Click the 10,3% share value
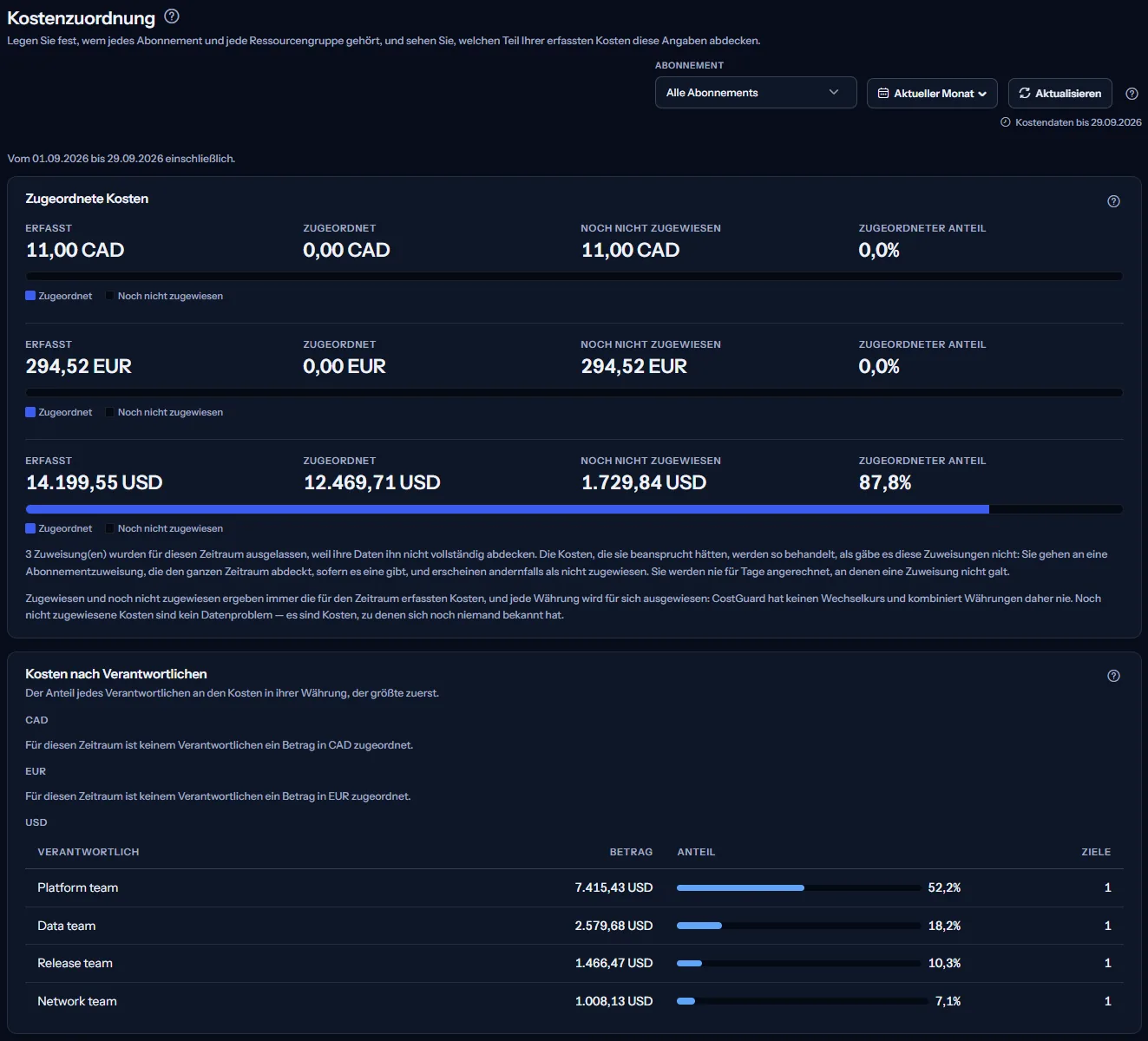This screenshot has height=1041, width=1148. tap(944, 963)
